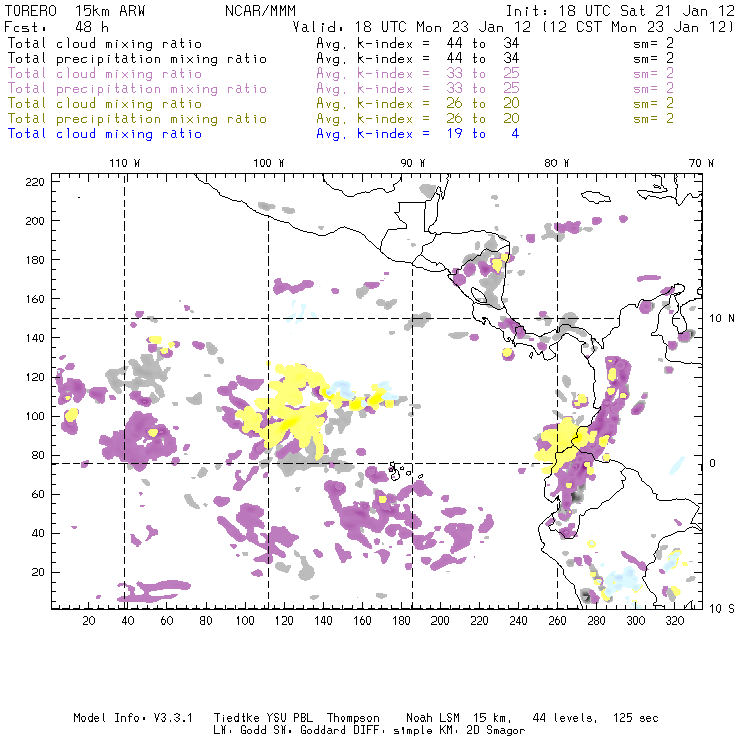The image size is (740, 740).
Task: Select the 'NCAR/MMM' header label
Action: 260,11
